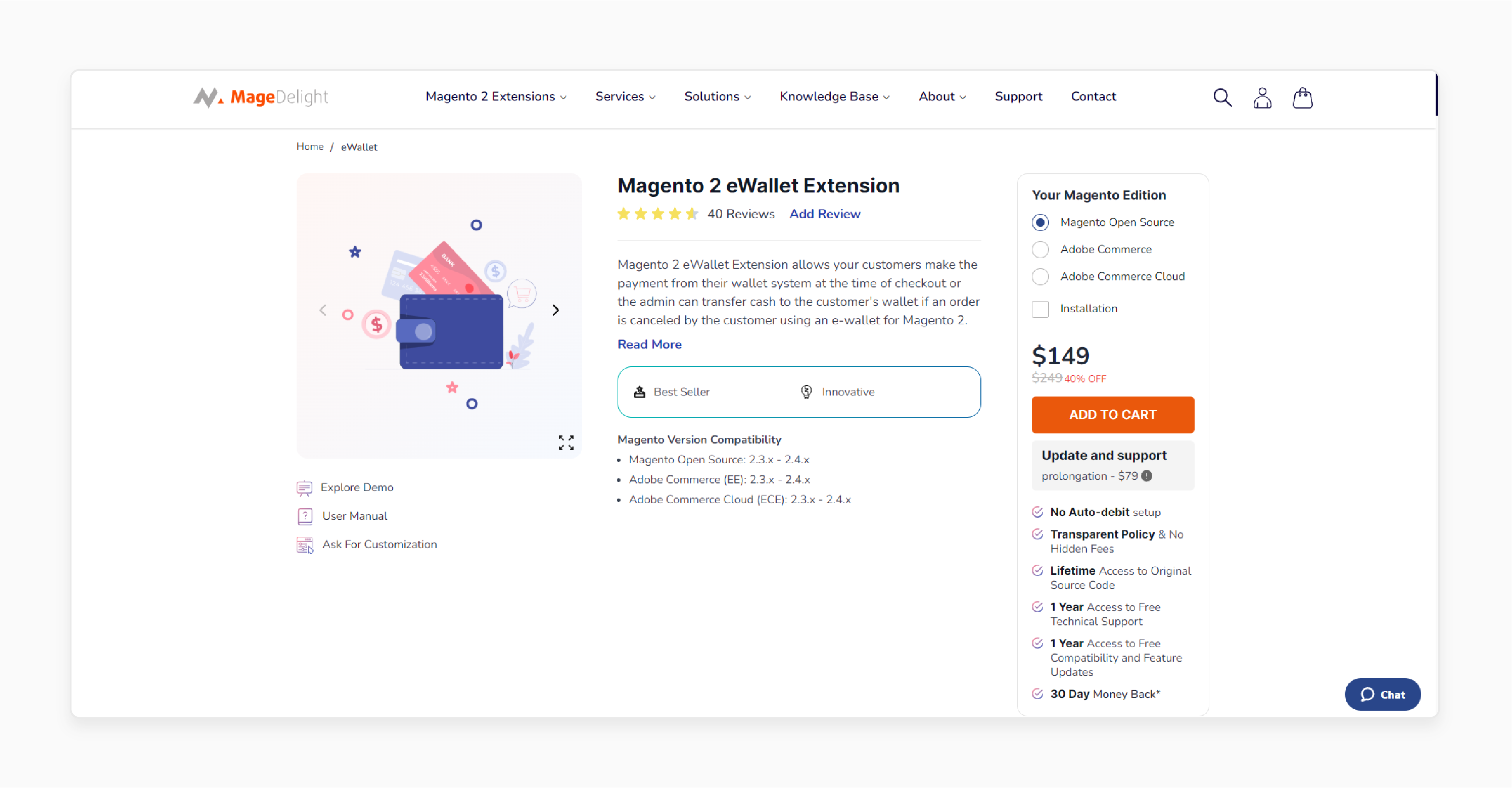Viewport: 1512px width, 788px height.
Task: Click Magento 2 eWallet Extension title
Action: click(758, 185)
